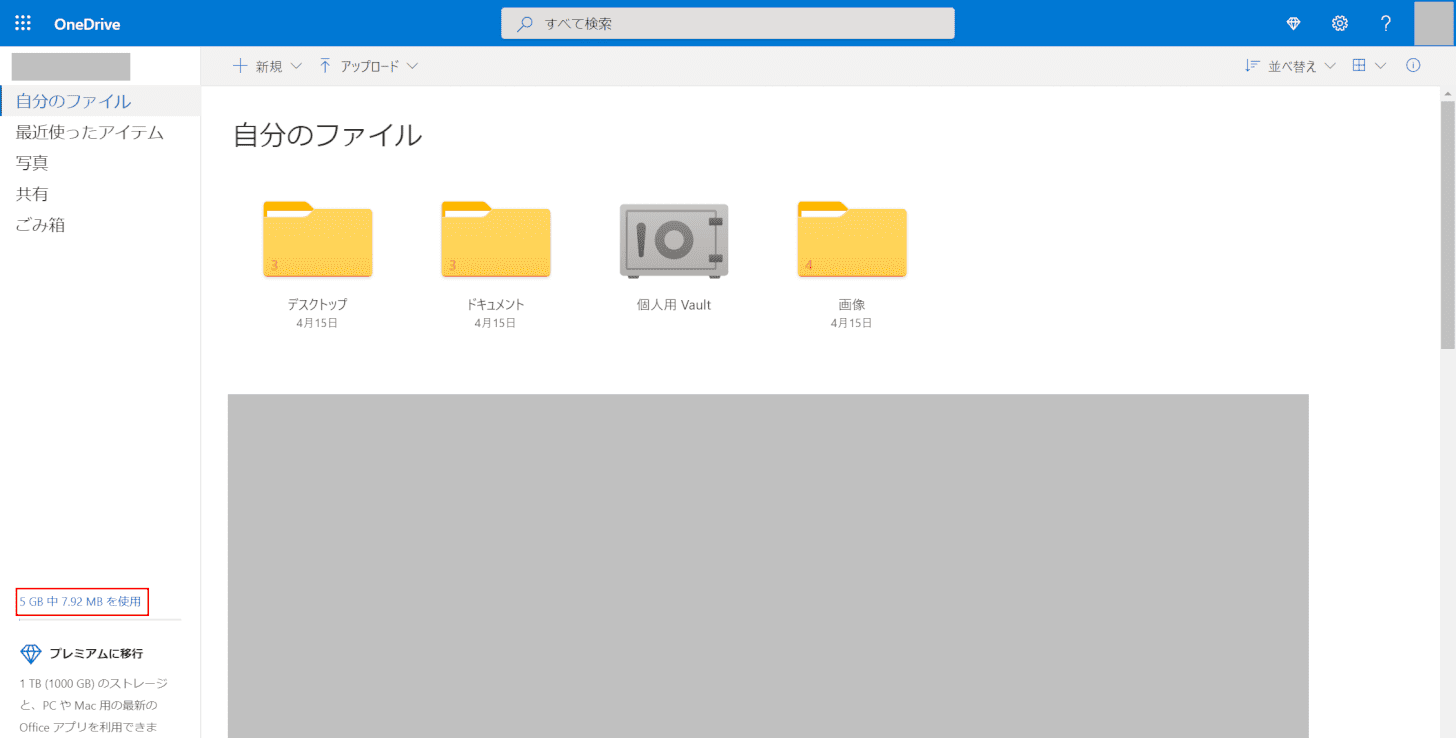The width and height of the screenshot is (1456, 738).
Task: Open the premium diamond icon in header
Action: [x=1293, y=24]
